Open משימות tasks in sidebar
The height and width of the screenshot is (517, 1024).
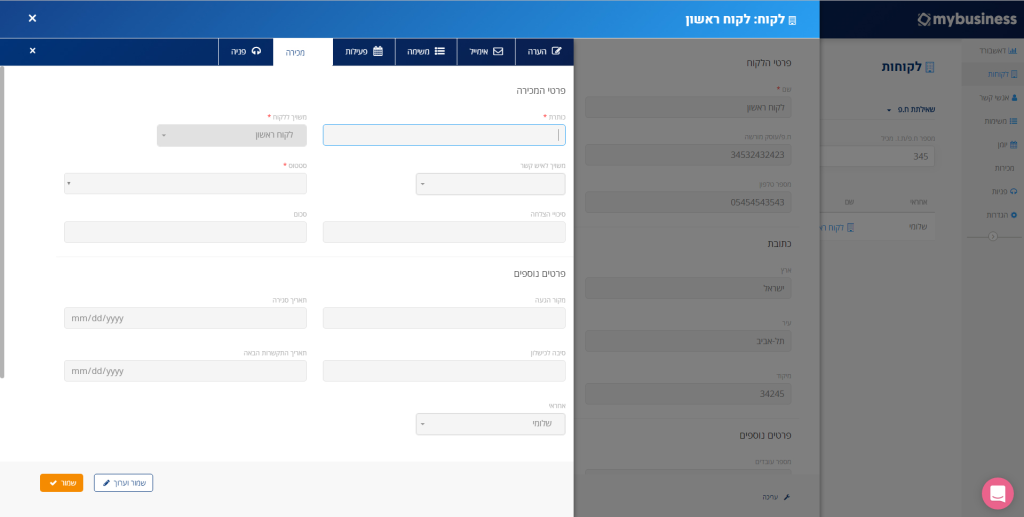point(1000,121)
